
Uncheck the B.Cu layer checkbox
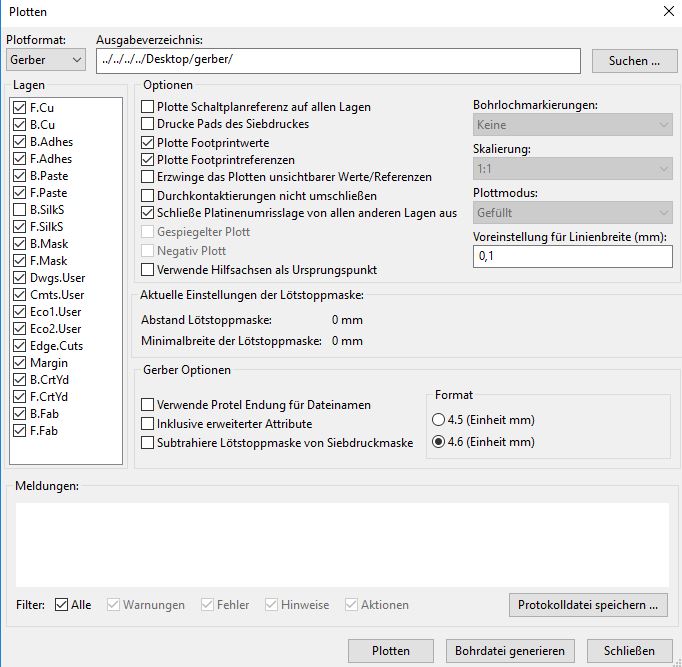(19, 125)
